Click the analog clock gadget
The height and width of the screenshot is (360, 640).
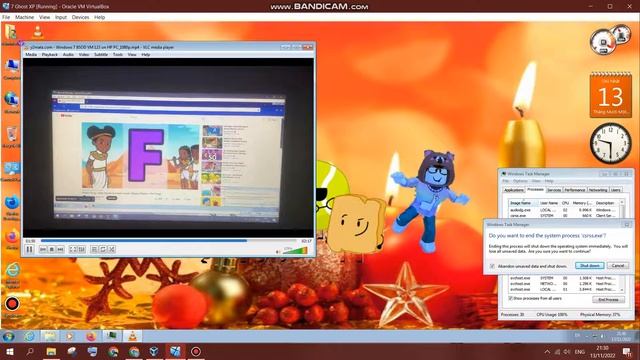(610, 143)
